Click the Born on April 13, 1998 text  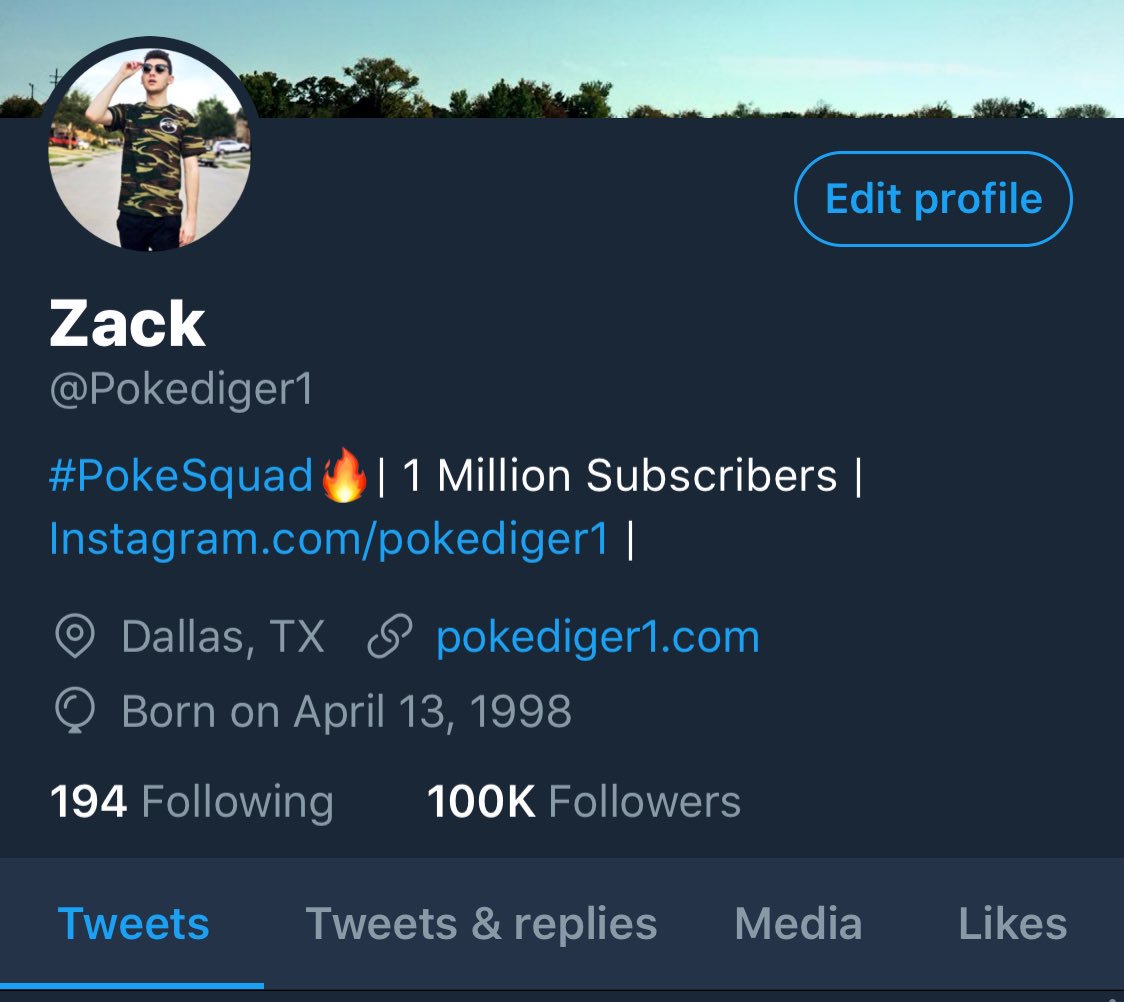346,712
